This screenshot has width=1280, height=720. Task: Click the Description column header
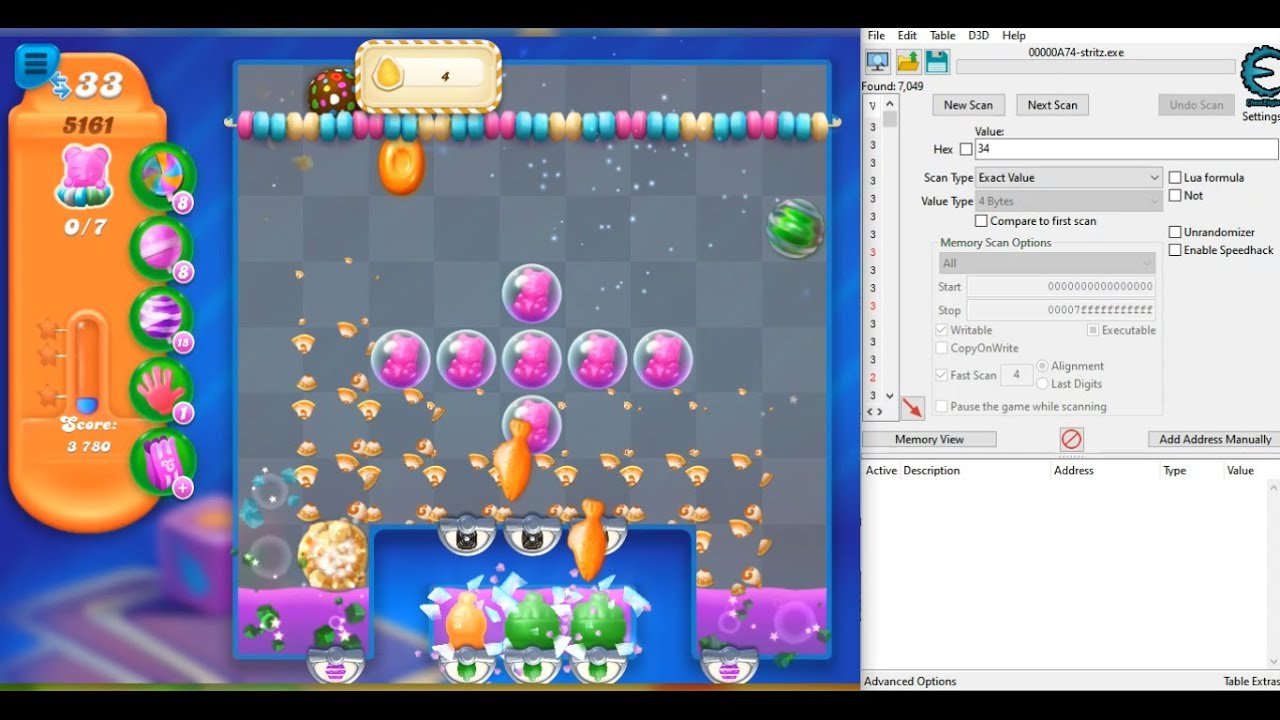(931, 470)
